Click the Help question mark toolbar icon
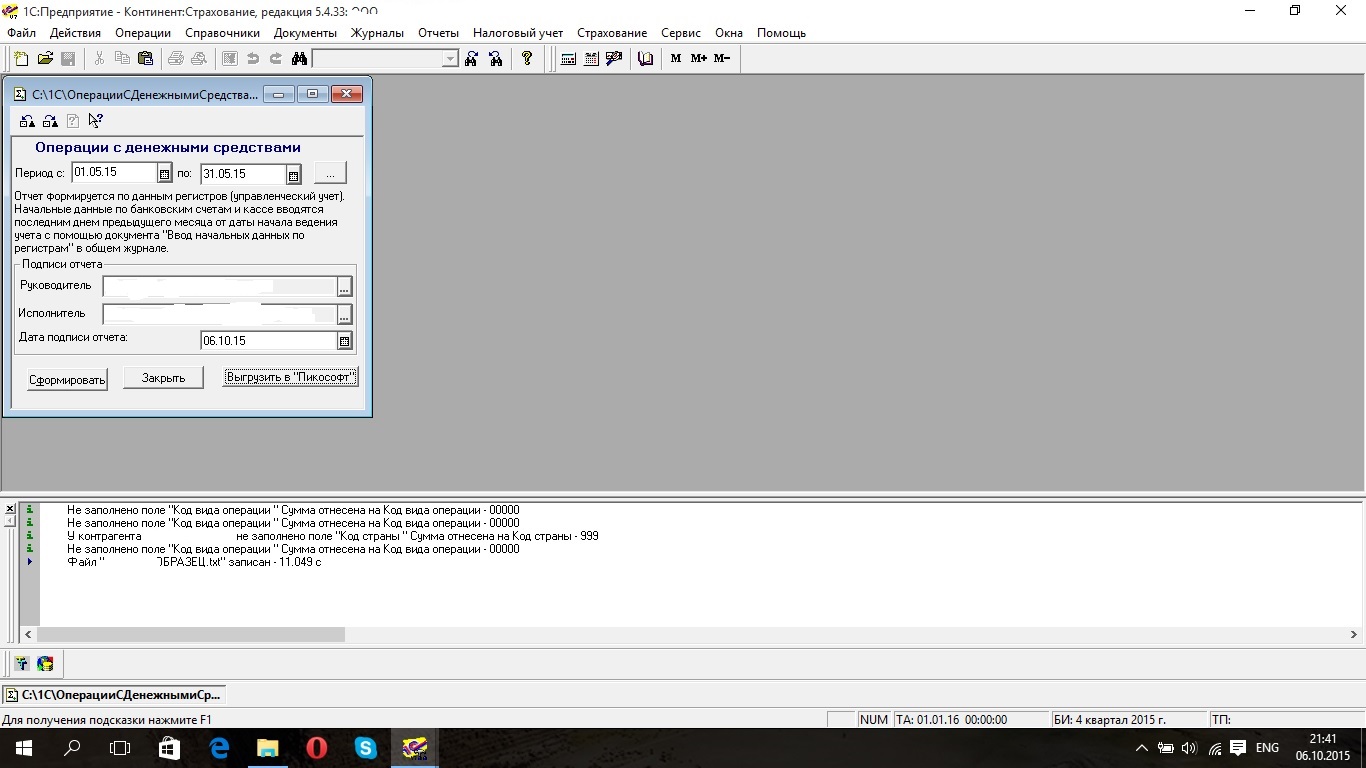The height and width of the screenshot is (768, 1366). coord(527,59)
